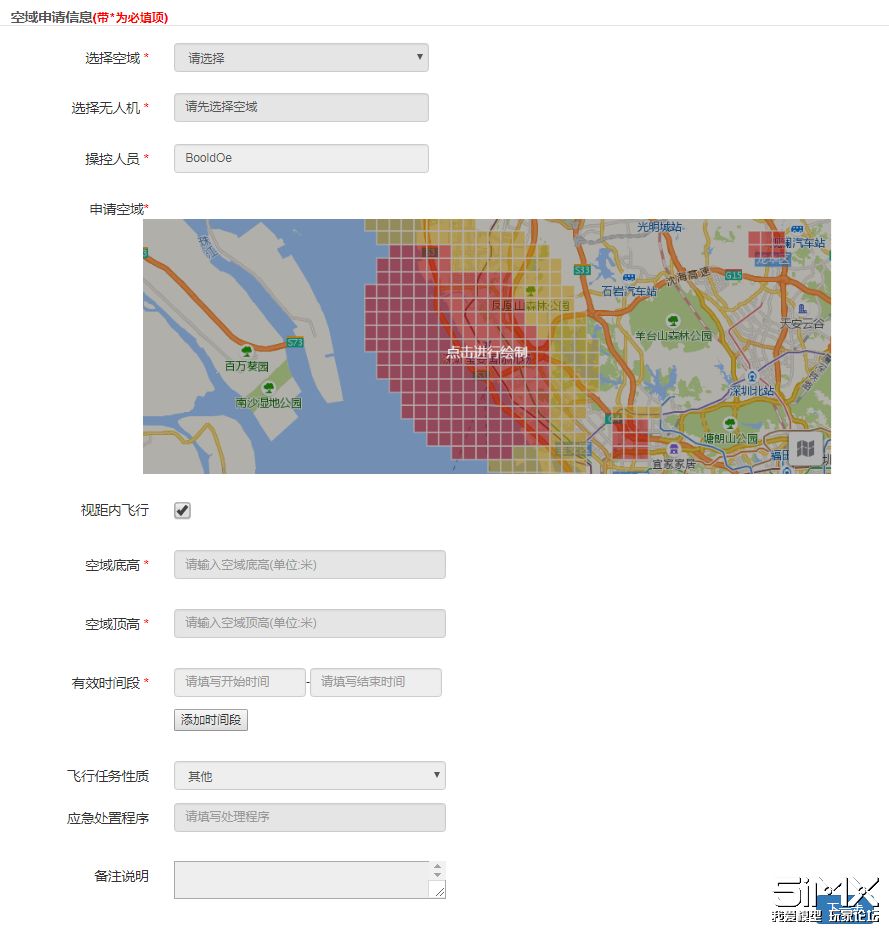889x930 pixels.
Task: Click the 深圳北站 station icon
Action: (752, 376)
